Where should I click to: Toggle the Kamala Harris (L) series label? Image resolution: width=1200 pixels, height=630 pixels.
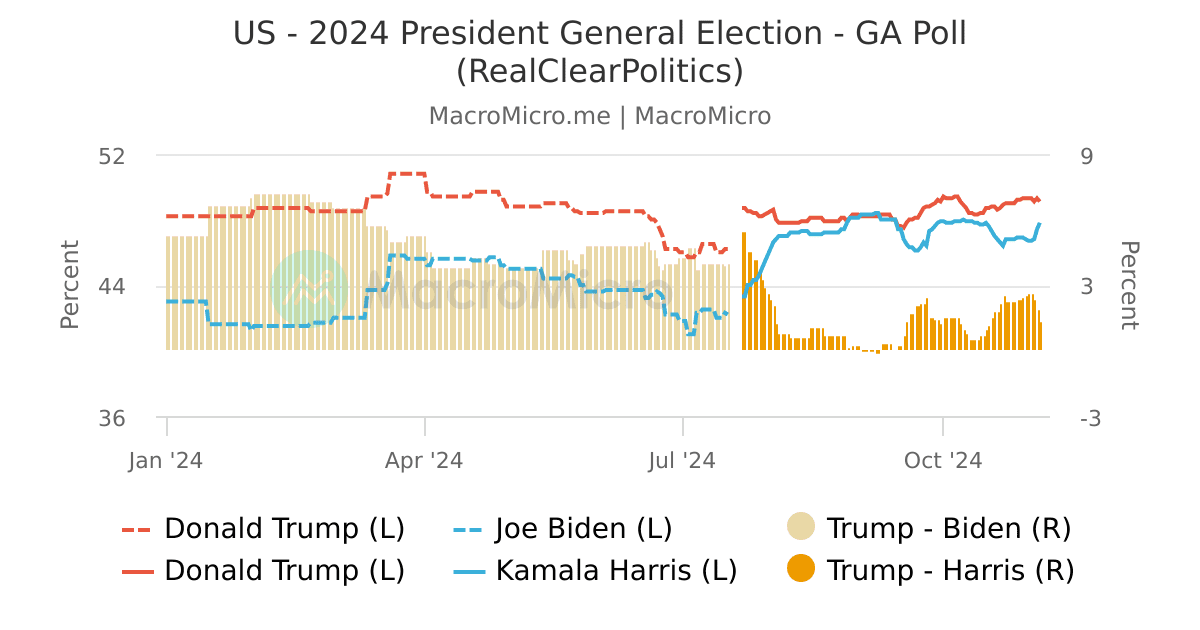click(616, 571)
